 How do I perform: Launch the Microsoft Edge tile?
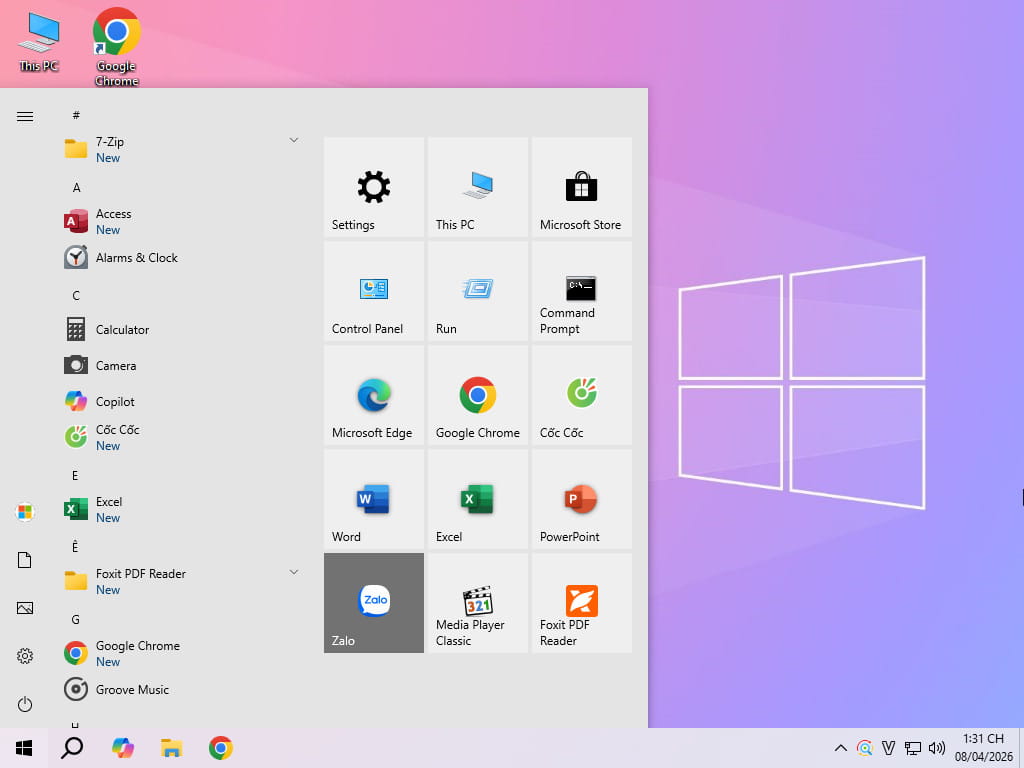point(374,394)
